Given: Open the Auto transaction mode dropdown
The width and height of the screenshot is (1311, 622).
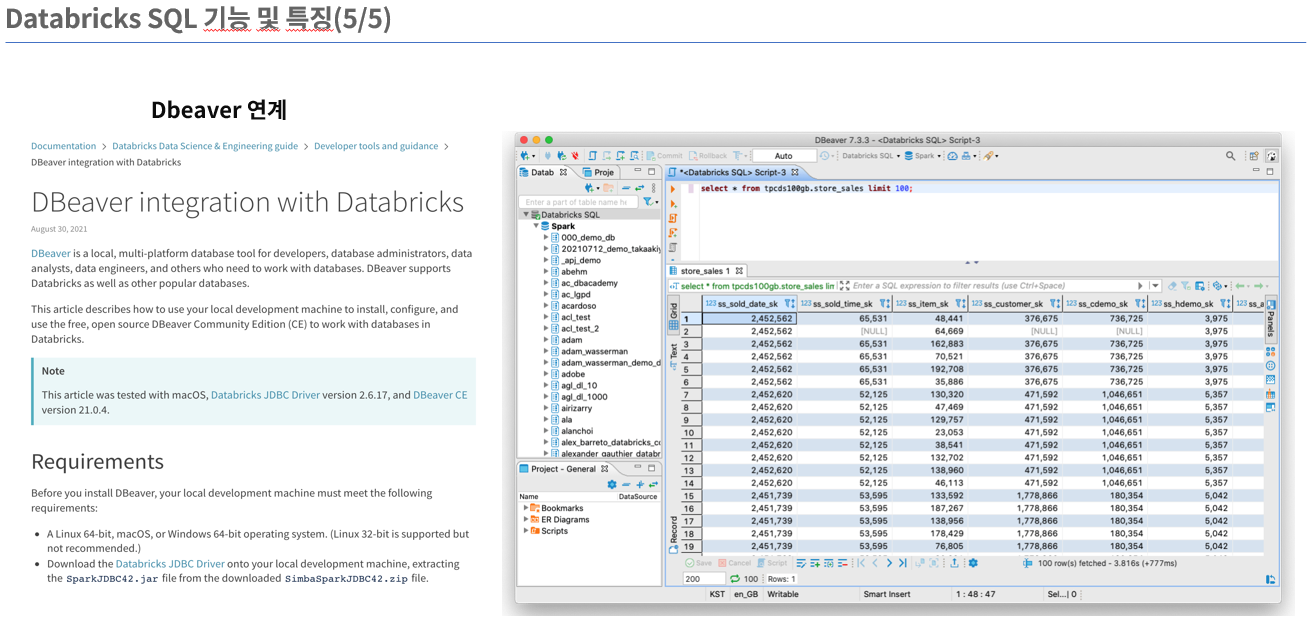Looking at the screenshot, I should (x=783, y=156).
